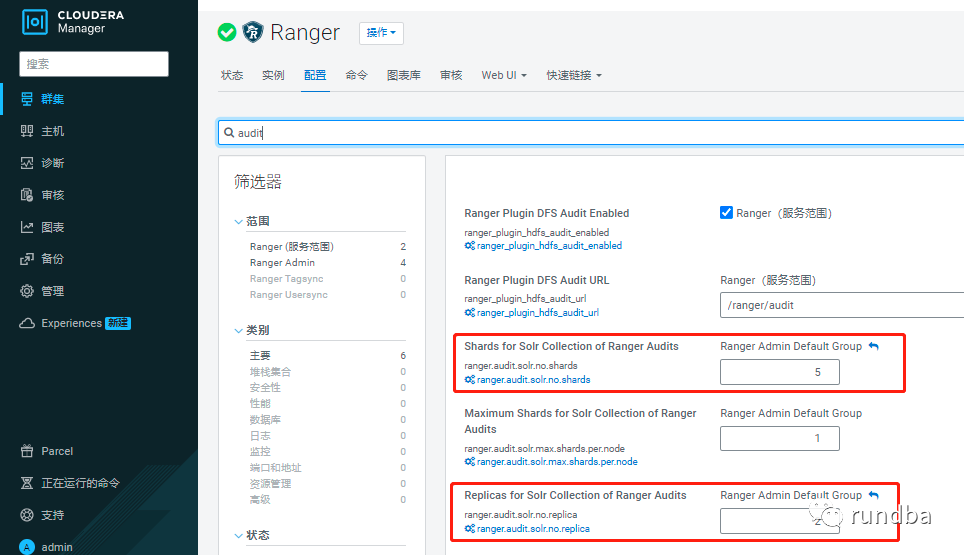Click the 资源管理 category filter
Viewport: 964px width, 555px height.
pyautogui.click(x=271, y=483)
